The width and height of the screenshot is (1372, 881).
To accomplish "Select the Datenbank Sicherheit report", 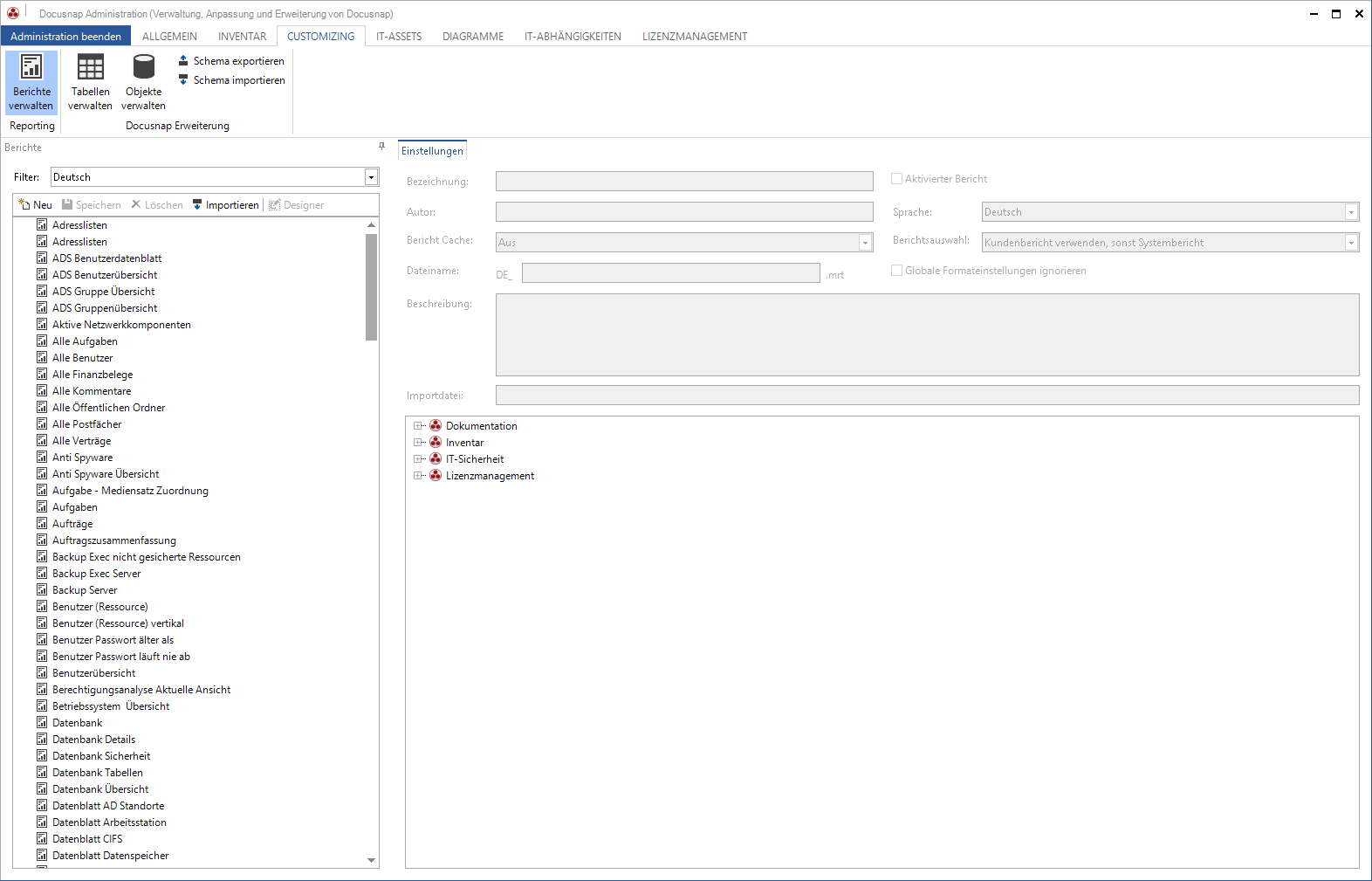I will click(x=101, y=756).
